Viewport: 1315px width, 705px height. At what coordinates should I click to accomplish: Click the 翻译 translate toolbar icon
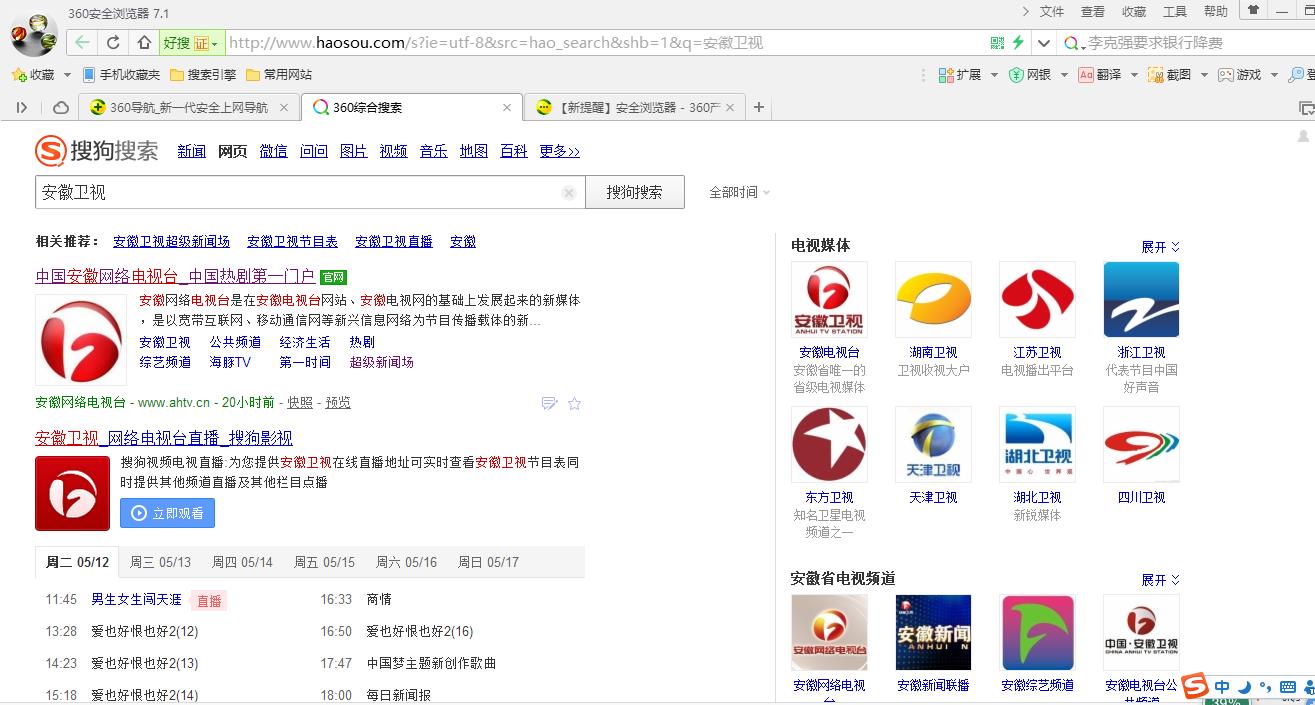pyautogui.click(x=1100, y=75)
